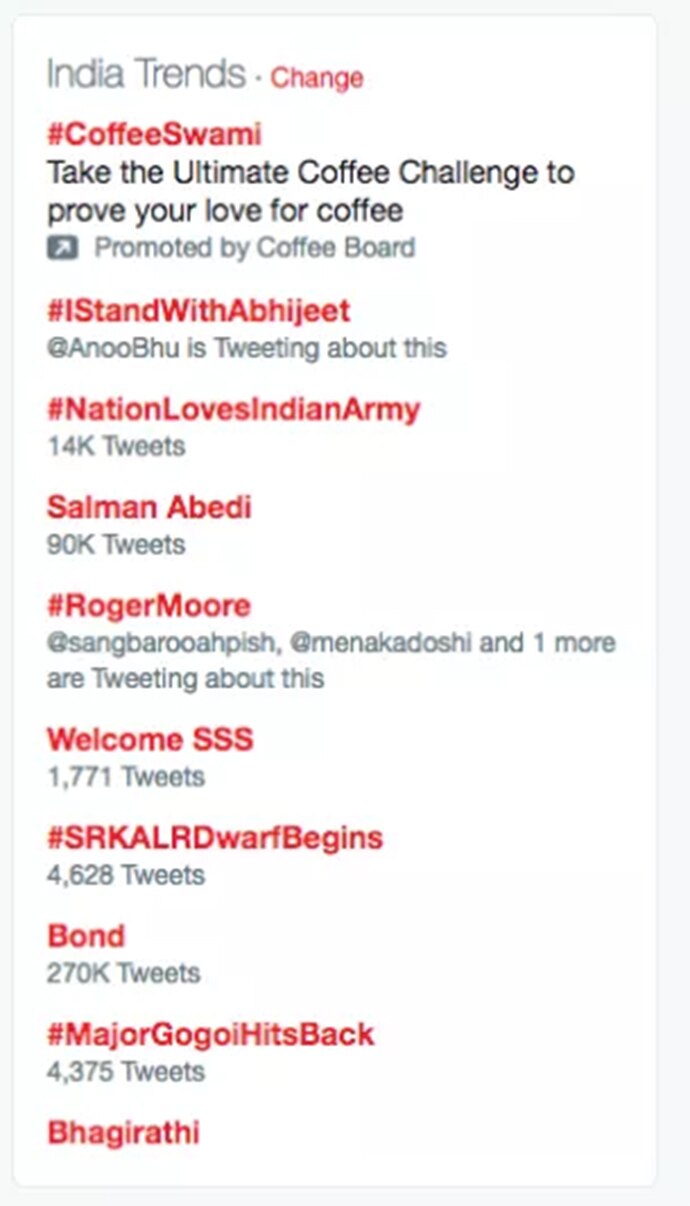The width and height of the screenshot is (690, 1206).
Task: View the #SRKALRDwarfBegins hashtag
Action: pos(214,837)
